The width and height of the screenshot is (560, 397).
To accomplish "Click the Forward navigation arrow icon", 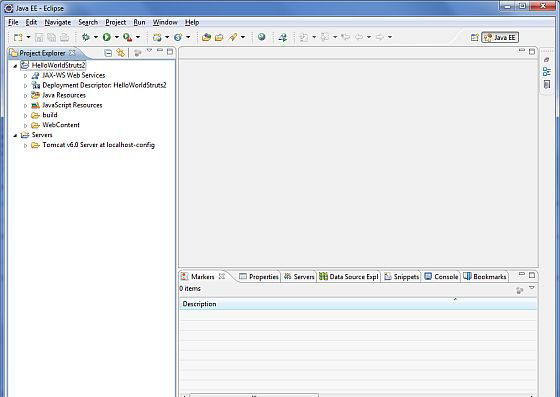I will pyautogui.click(x=380, y=37).
